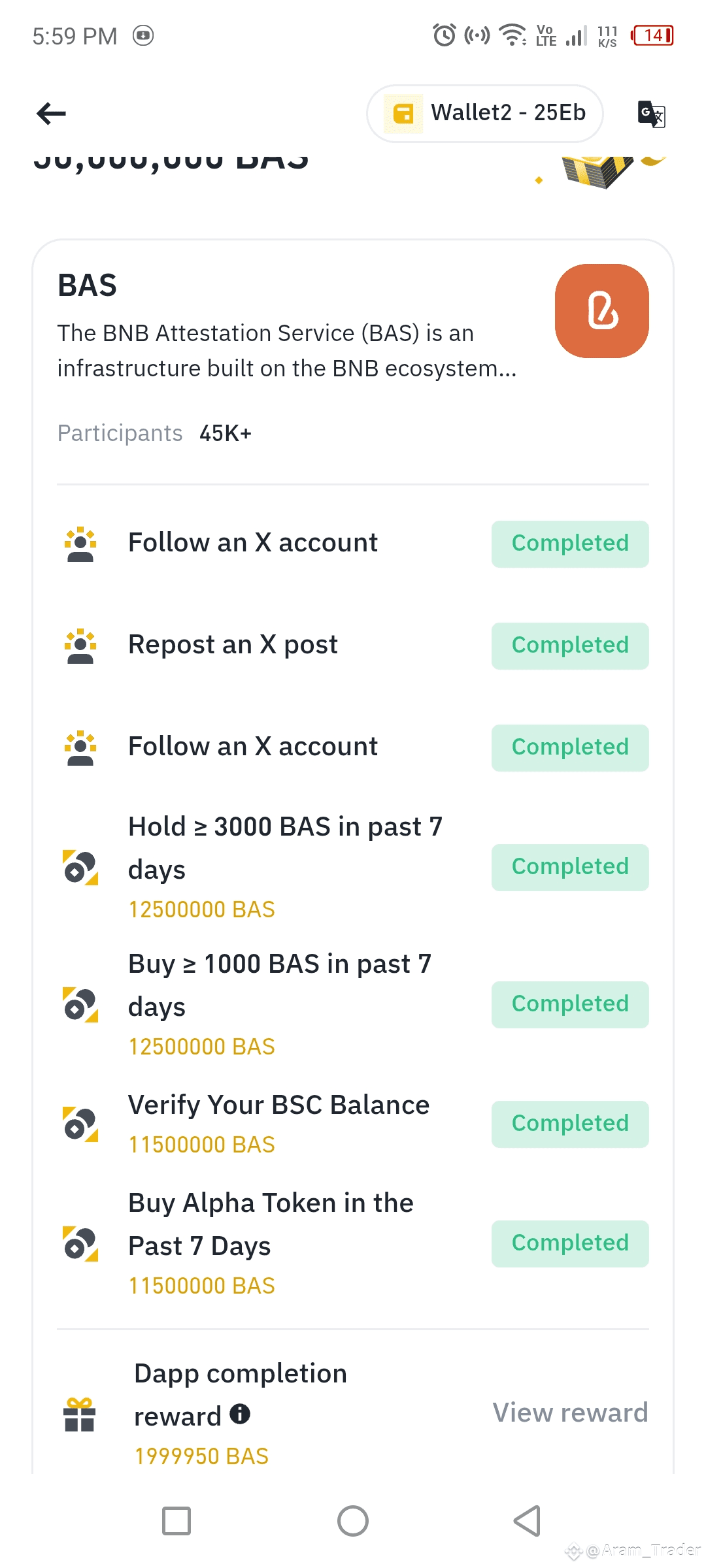
Task: Tap the wallet icon in the selector
Action: pyautogui.click(x=403, y=114)
